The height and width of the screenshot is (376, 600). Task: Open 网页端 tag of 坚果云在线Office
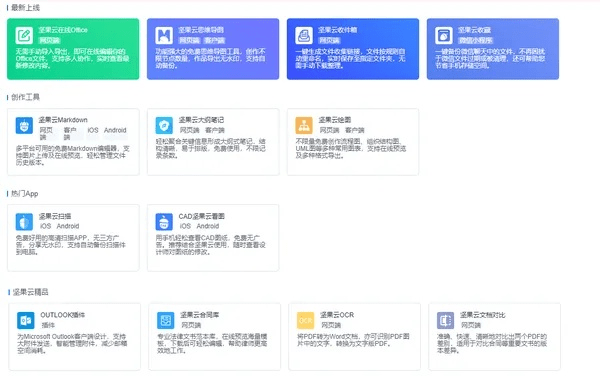coord(49,40)
